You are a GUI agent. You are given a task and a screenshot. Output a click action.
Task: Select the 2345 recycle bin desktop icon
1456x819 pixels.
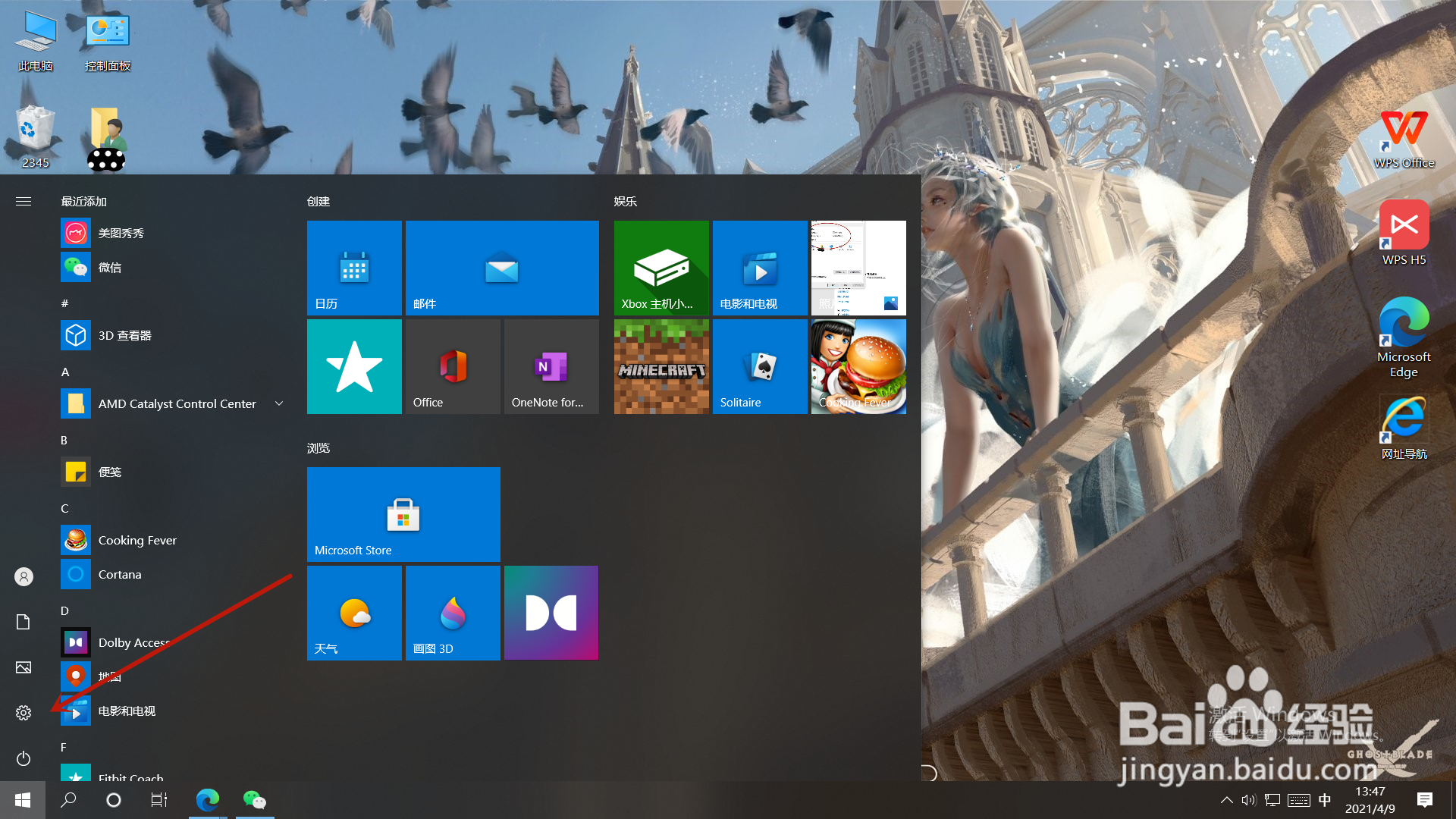point(36,136)
